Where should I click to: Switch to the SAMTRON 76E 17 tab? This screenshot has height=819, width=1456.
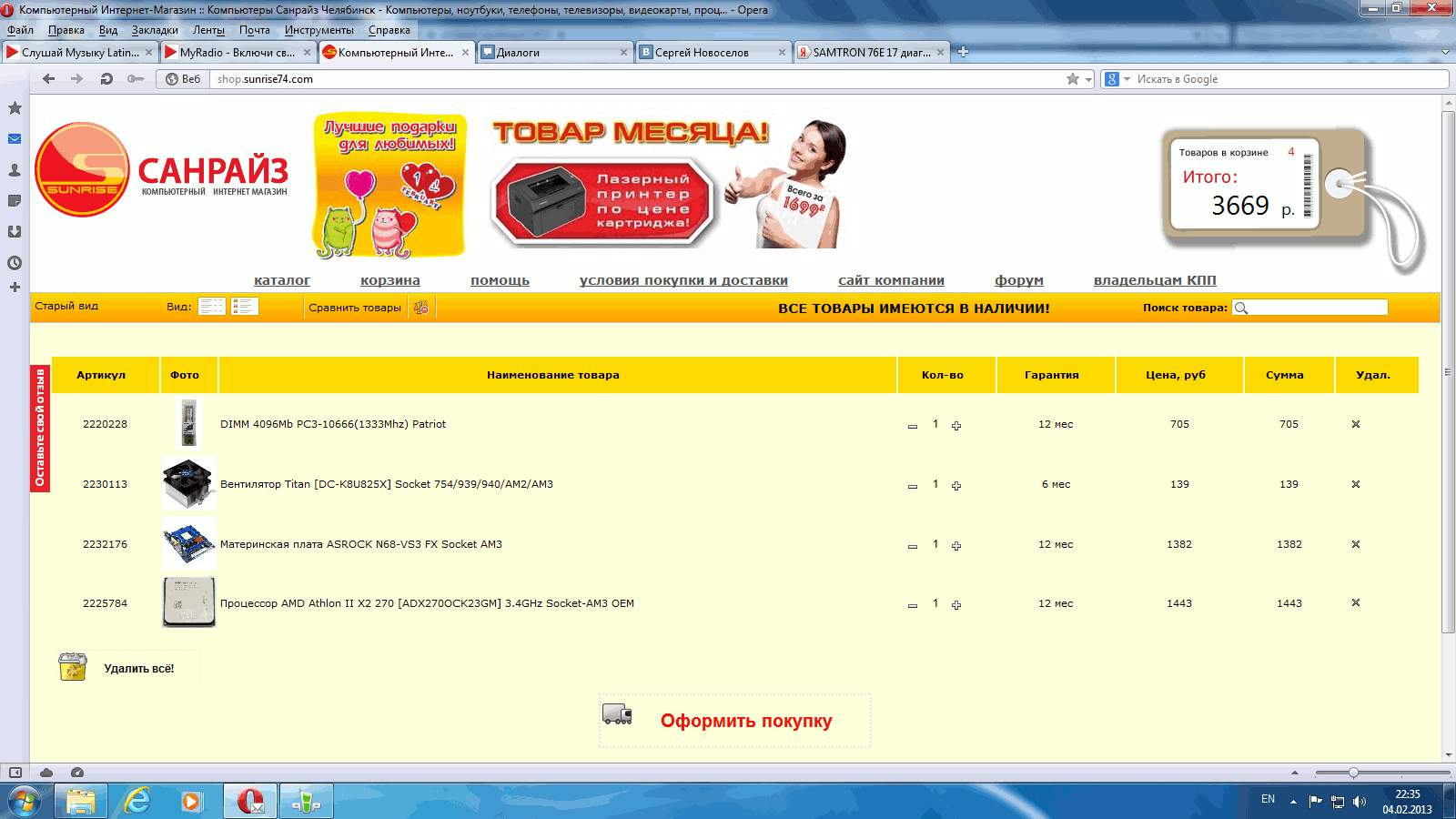coord(872,52)
